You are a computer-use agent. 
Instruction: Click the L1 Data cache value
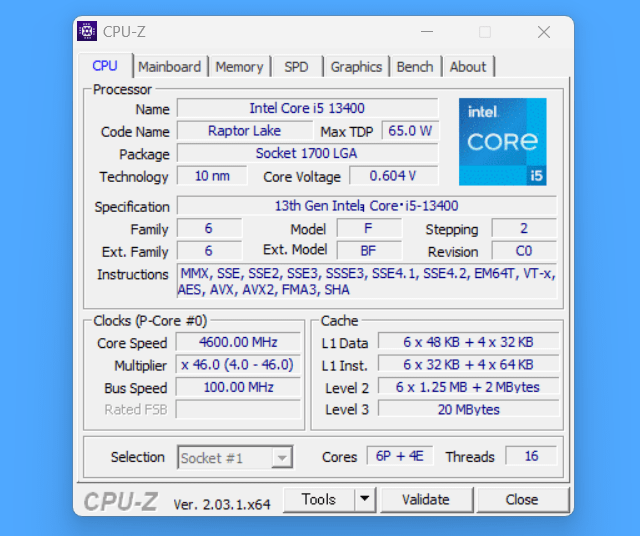coord(468,342)
